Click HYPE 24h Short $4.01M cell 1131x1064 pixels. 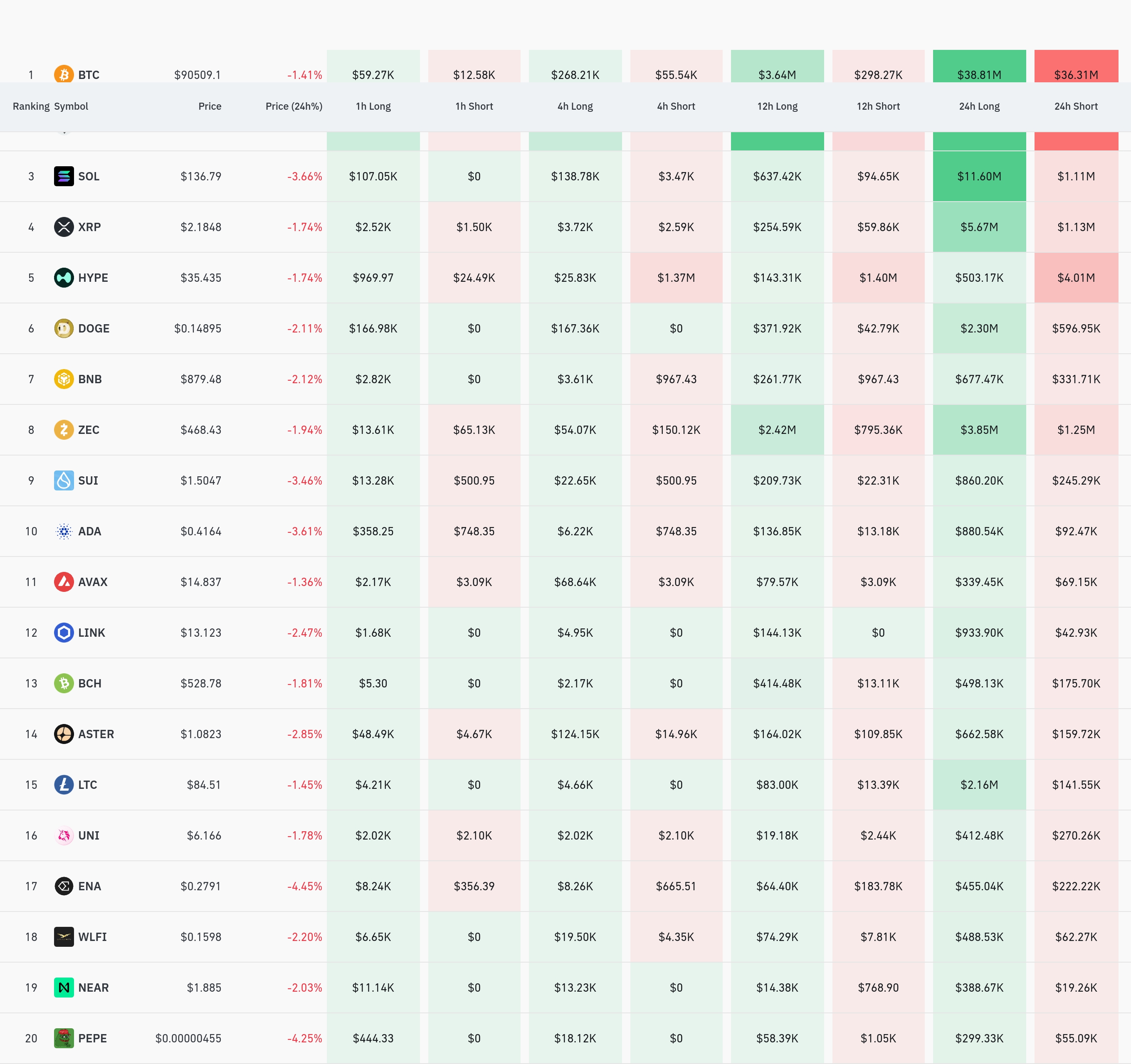point(1076,278)
